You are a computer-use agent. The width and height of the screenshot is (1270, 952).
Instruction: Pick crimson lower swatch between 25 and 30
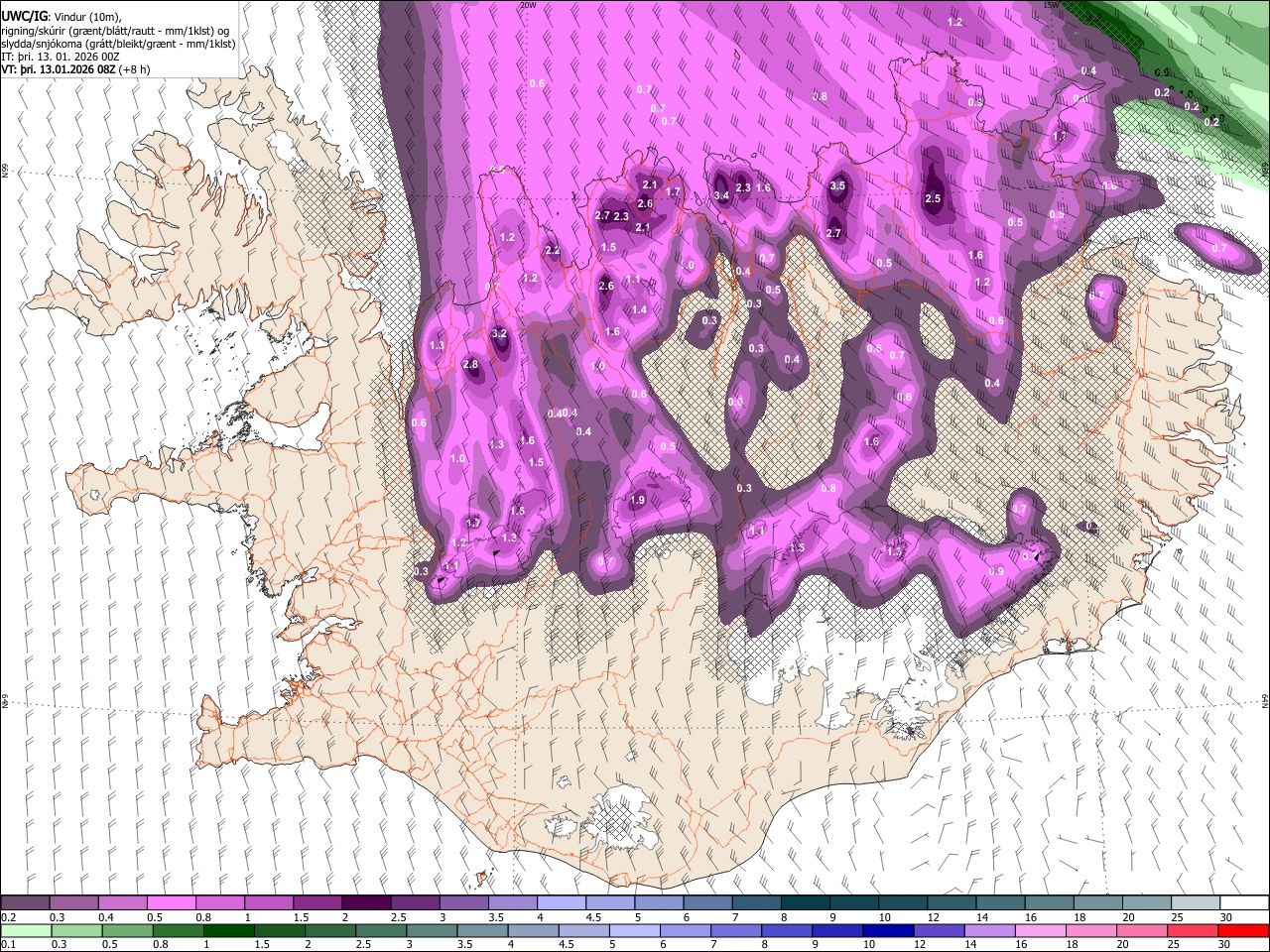point(1192,930)
